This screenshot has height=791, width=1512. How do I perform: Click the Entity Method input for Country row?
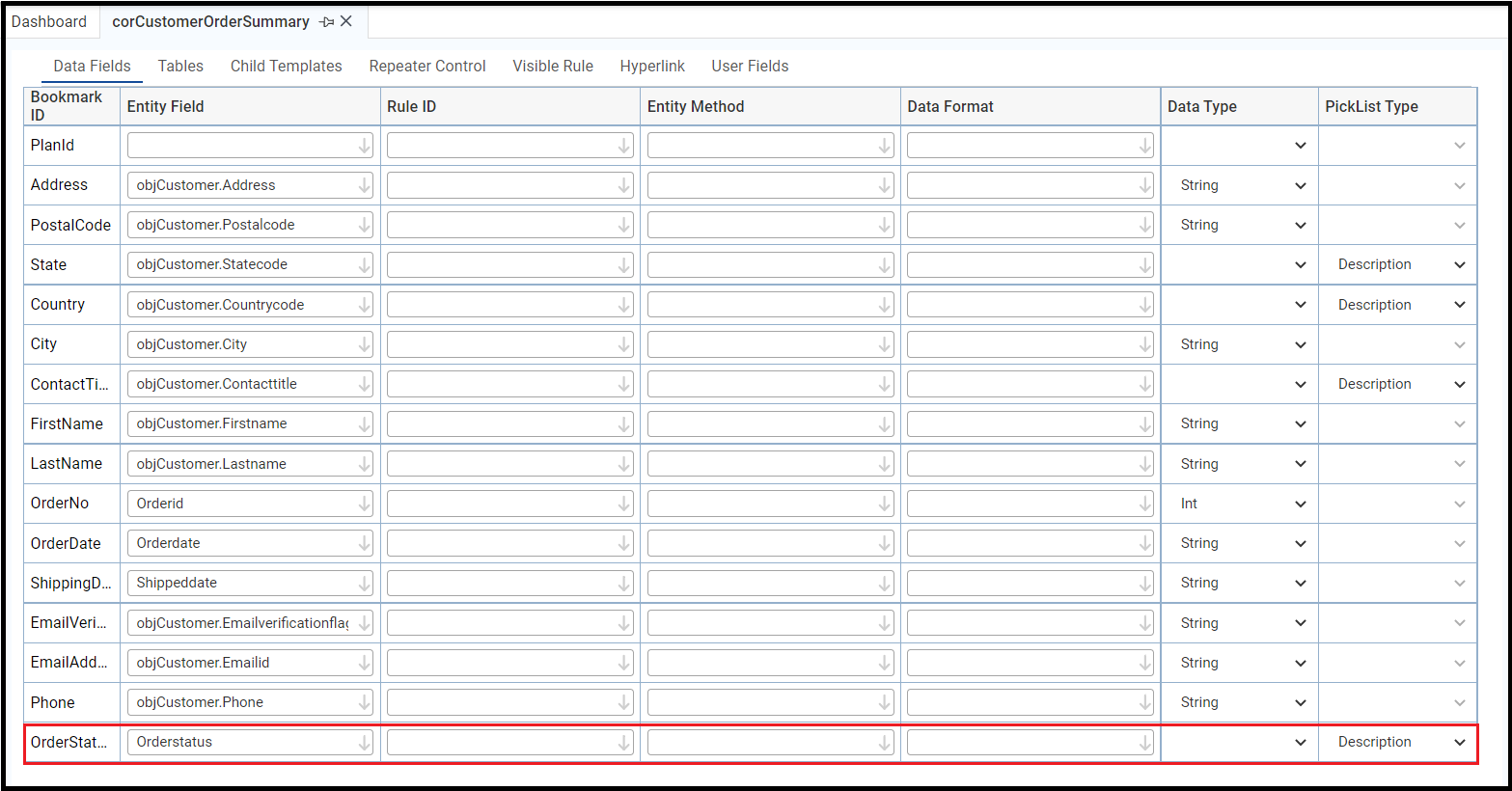pyautogui.click(x=771, y=305)
